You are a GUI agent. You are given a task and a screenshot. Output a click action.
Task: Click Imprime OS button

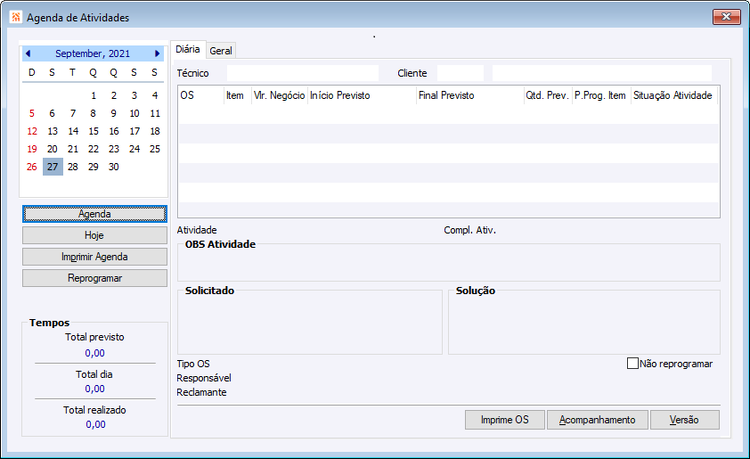tap(505, 420)
